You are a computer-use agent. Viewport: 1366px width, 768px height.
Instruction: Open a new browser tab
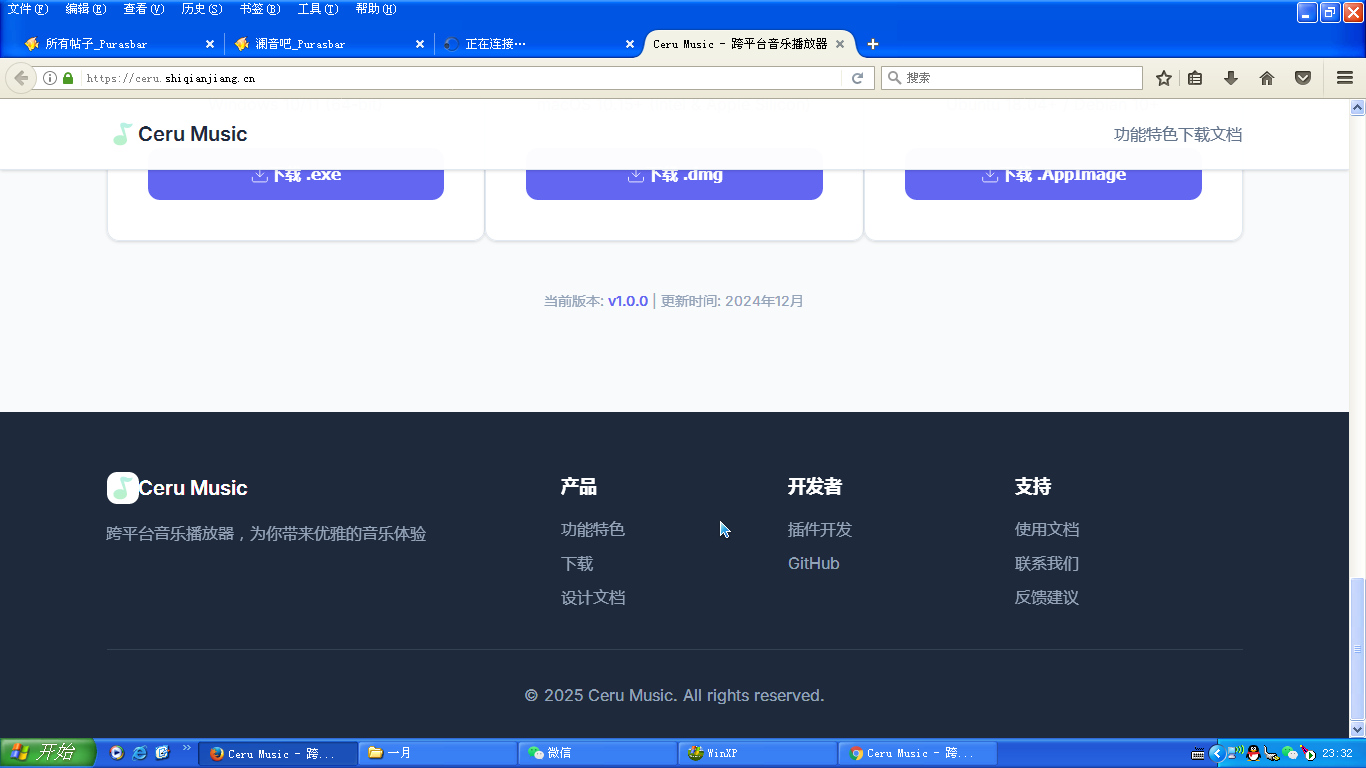[x=873, y=44]
